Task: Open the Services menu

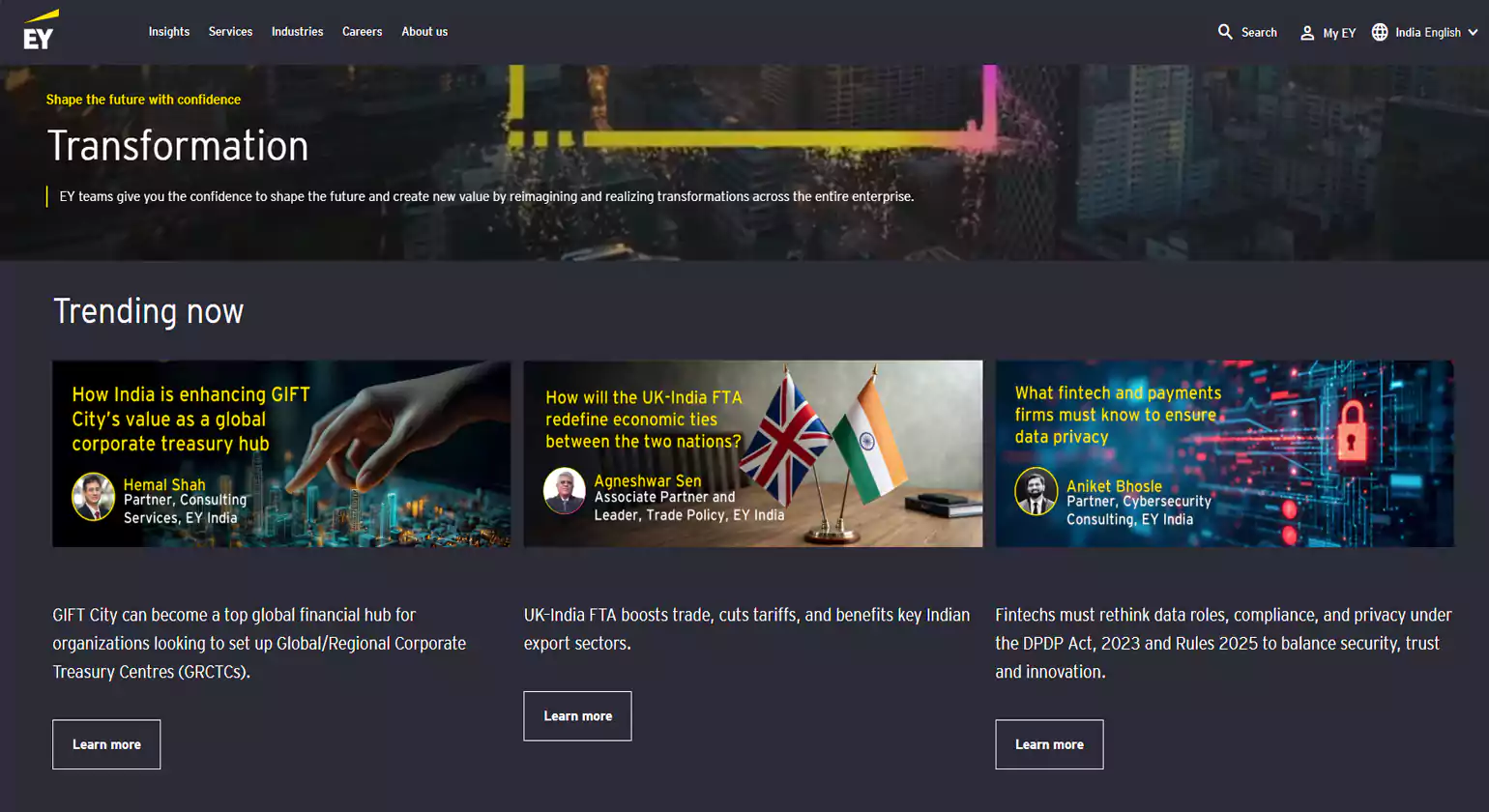Action: (x=230, y=32)
